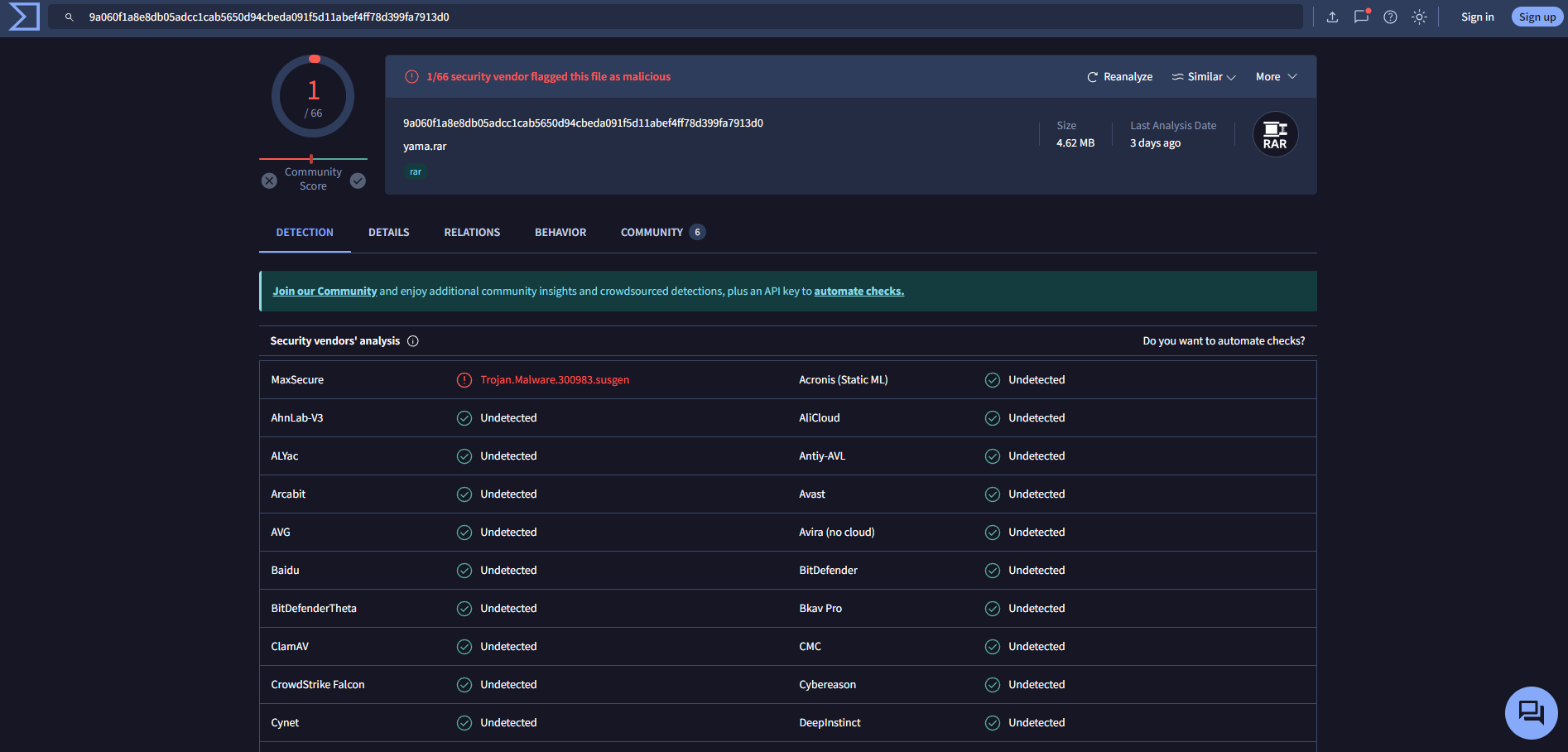Click the Antiy-AVL vendor name
1568x752 pixels.
pyautogui.click(x=822, y=456)
